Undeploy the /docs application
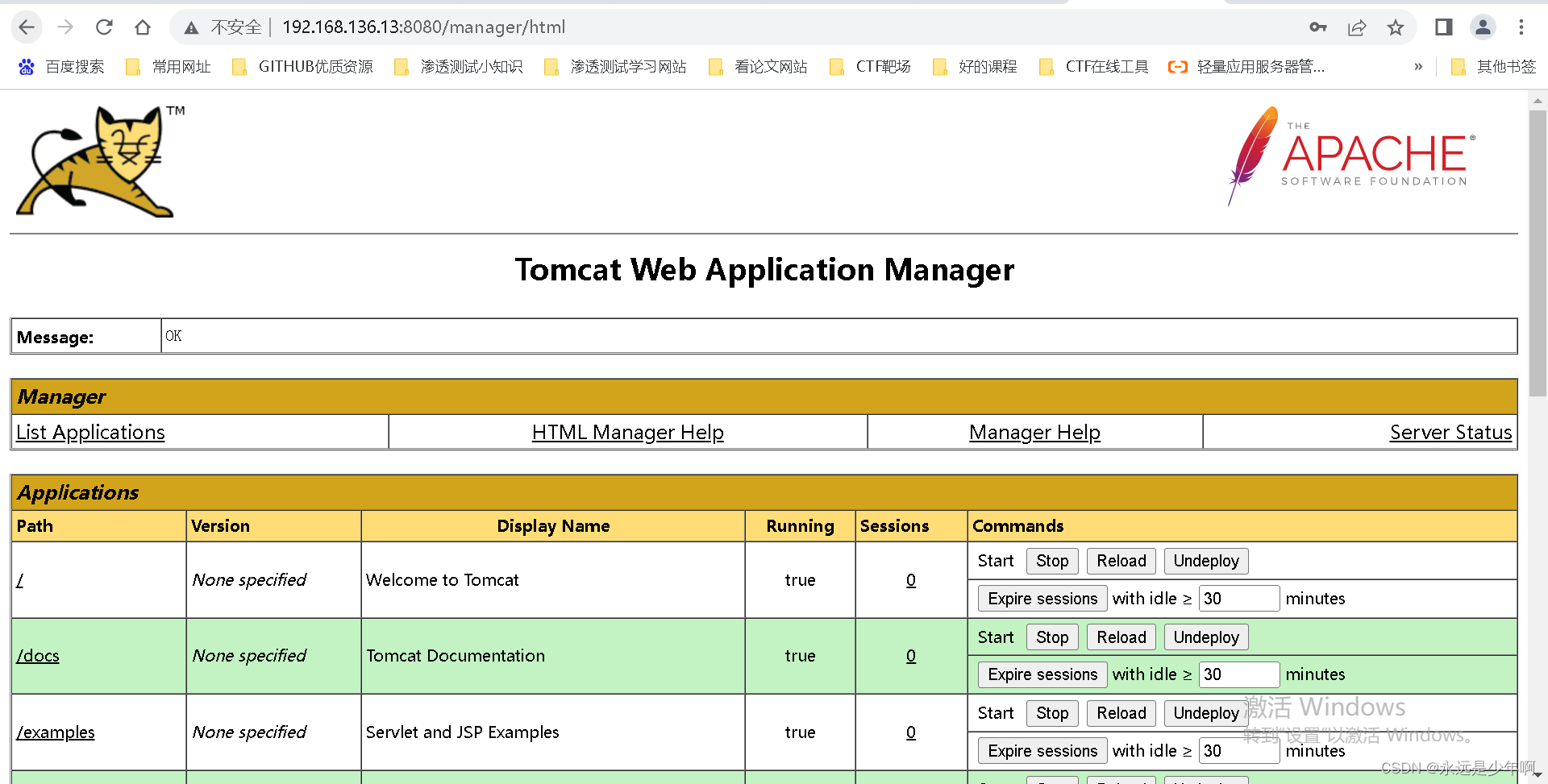The width and height of the screenshot is (1548, 784). (1206, 637)
